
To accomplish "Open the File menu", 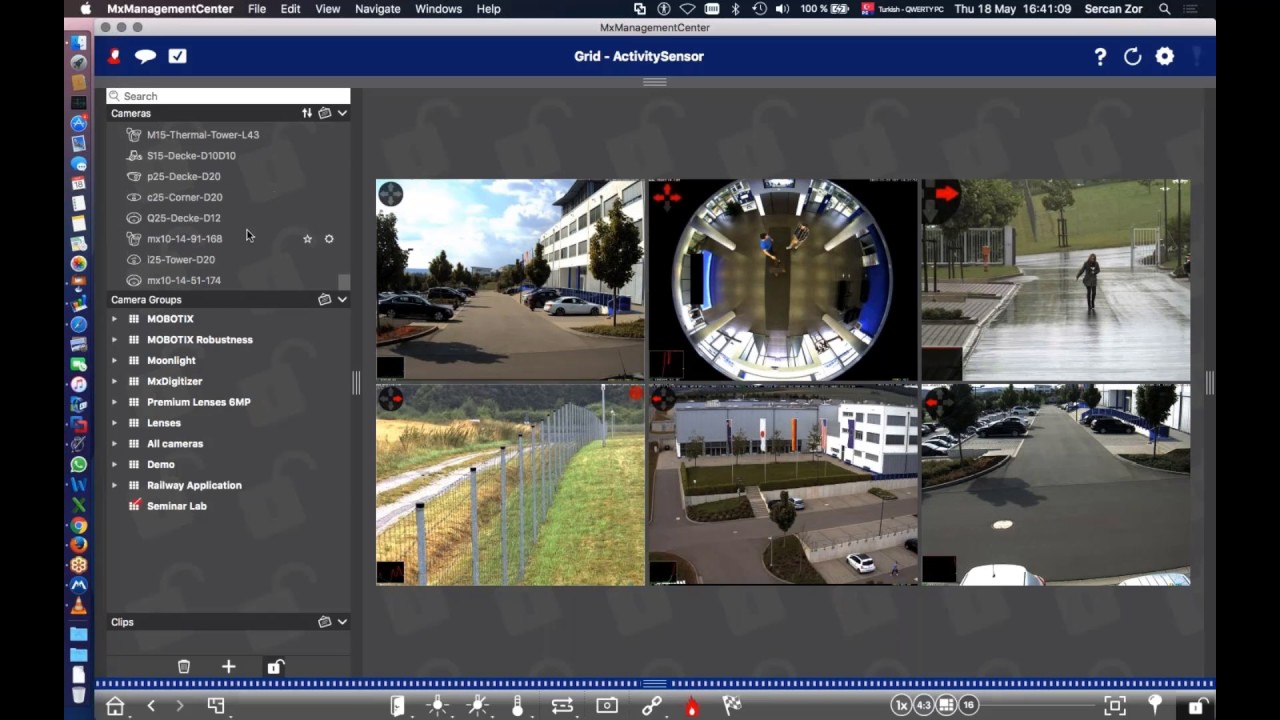I will click(x=257, y=9).
